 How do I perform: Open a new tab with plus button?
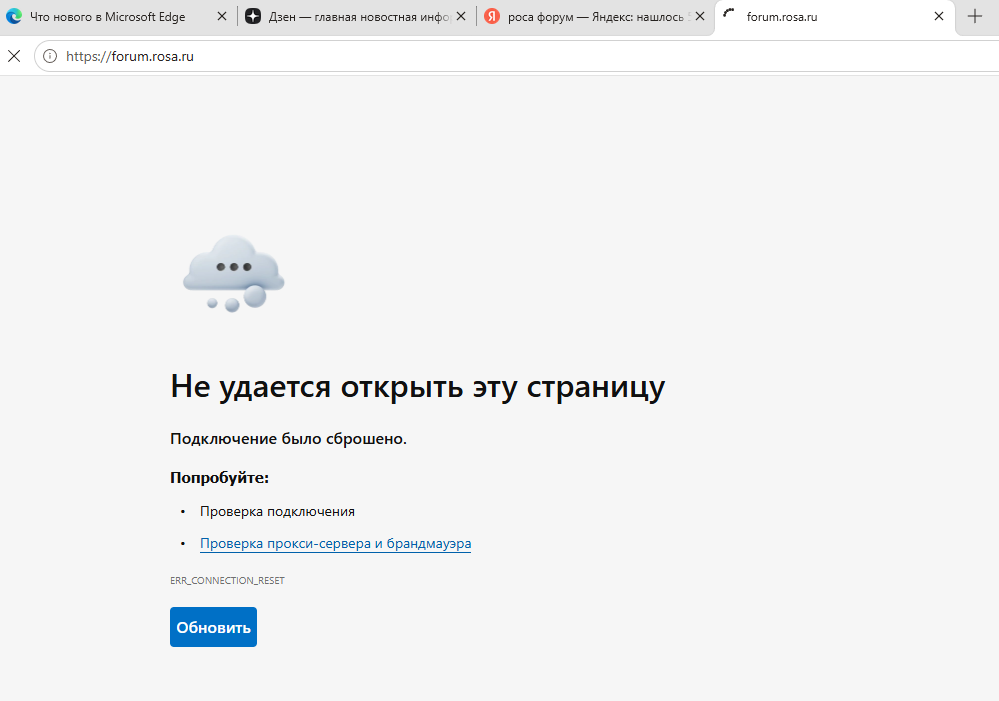coord(975,17)
